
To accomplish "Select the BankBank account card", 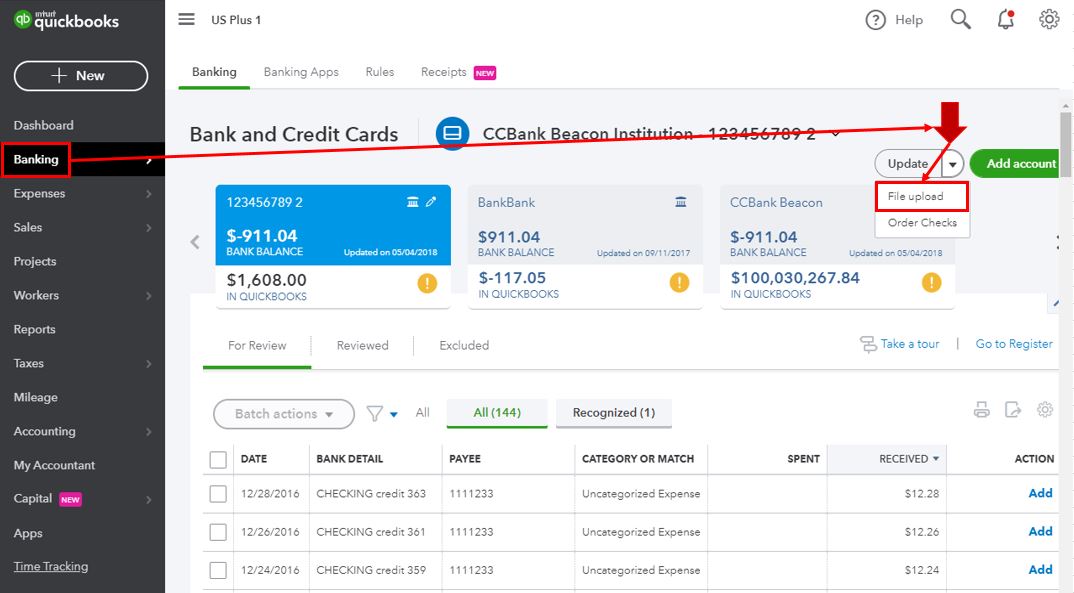I will 585,247.
